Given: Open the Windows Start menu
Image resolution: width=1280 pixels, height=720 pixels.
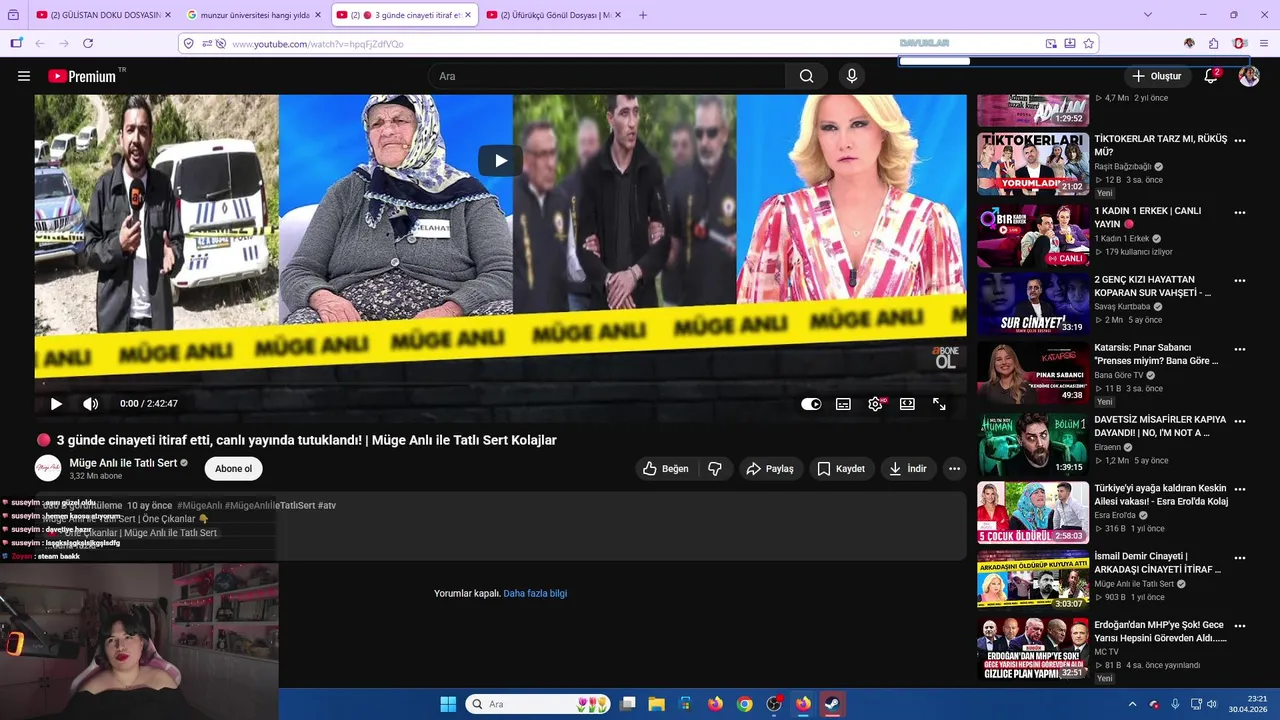Looking at the screenshot, I should click(448, 704).
